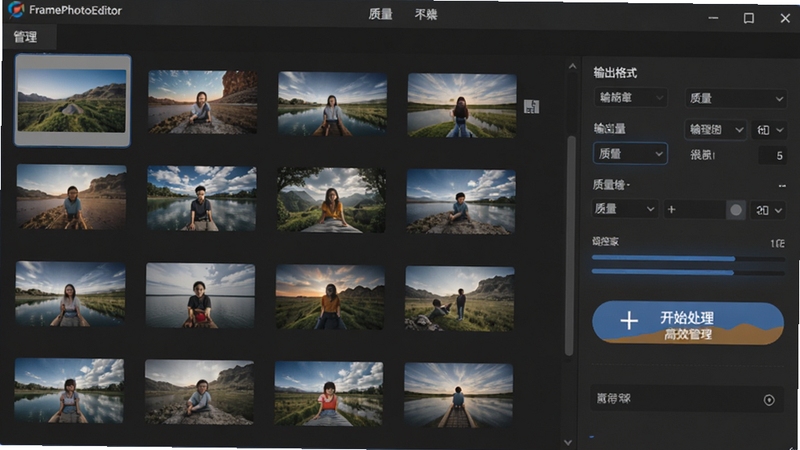
Task: Click the 开始处理 button
Action: pyautogui.click(x=688, y=323)
